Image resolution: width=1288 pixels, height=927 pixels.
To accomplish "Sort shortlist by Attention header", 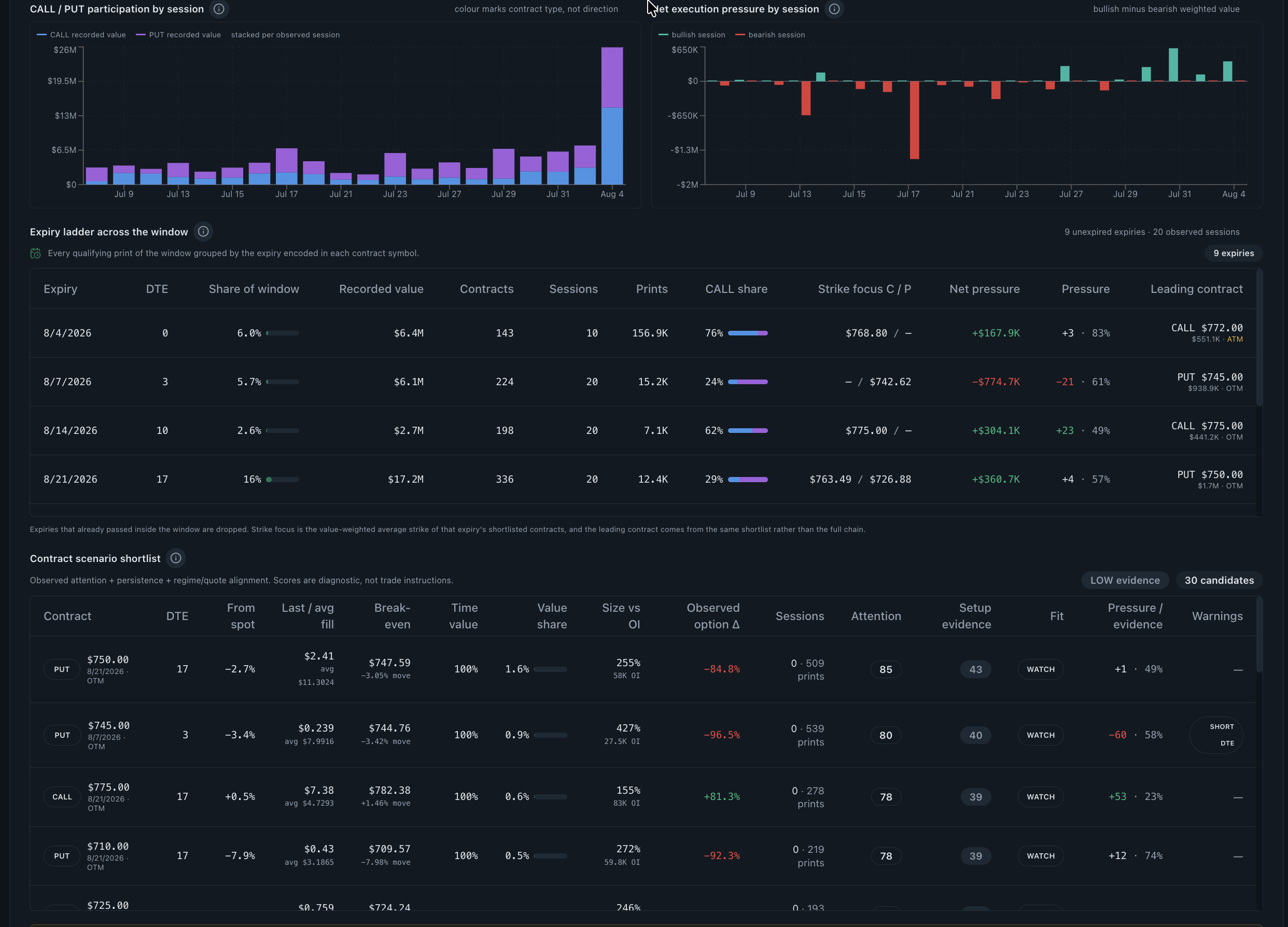I will (876, 616).
